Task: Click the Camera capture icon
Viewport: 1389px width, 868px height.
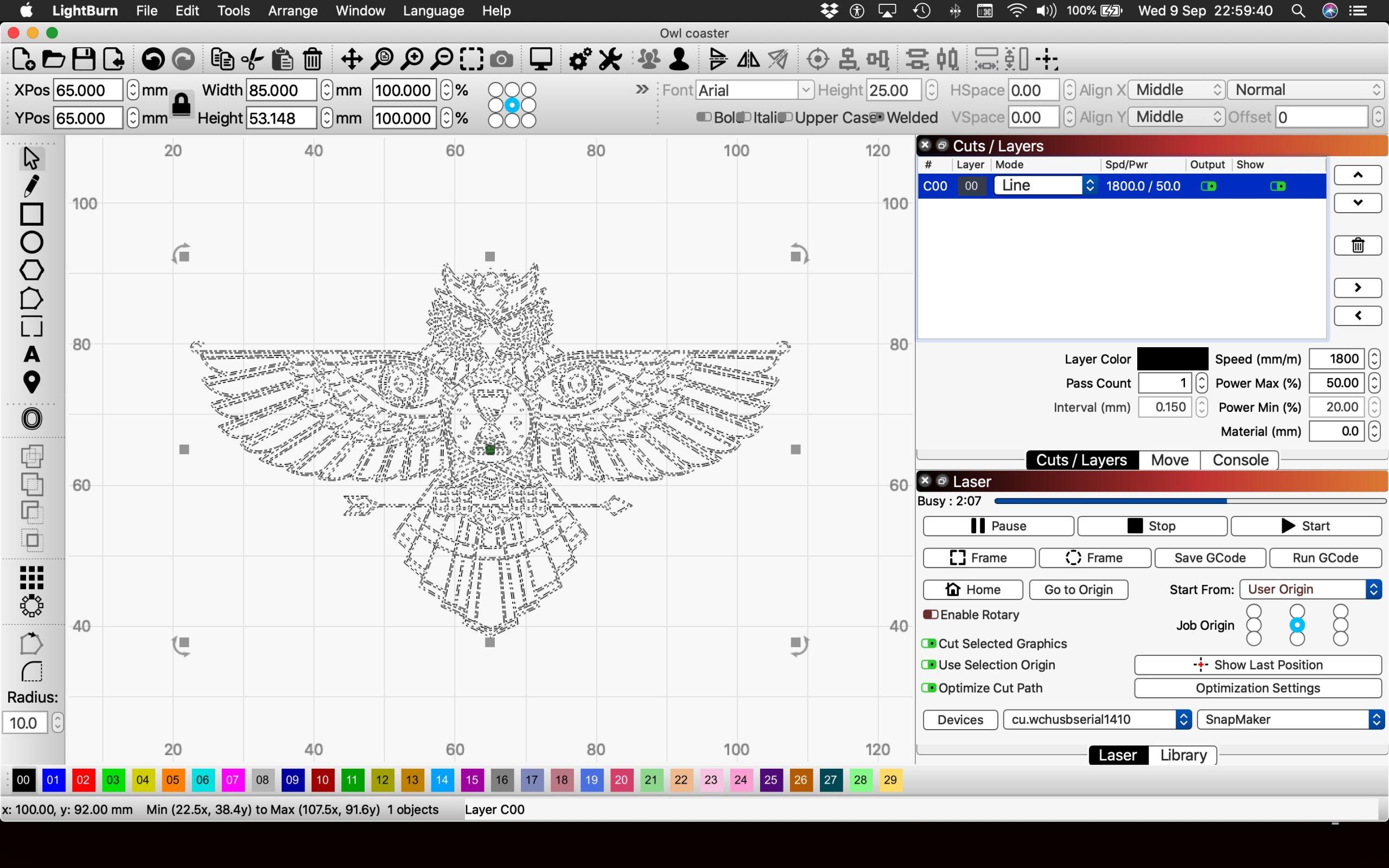Action: pos(502,59)
